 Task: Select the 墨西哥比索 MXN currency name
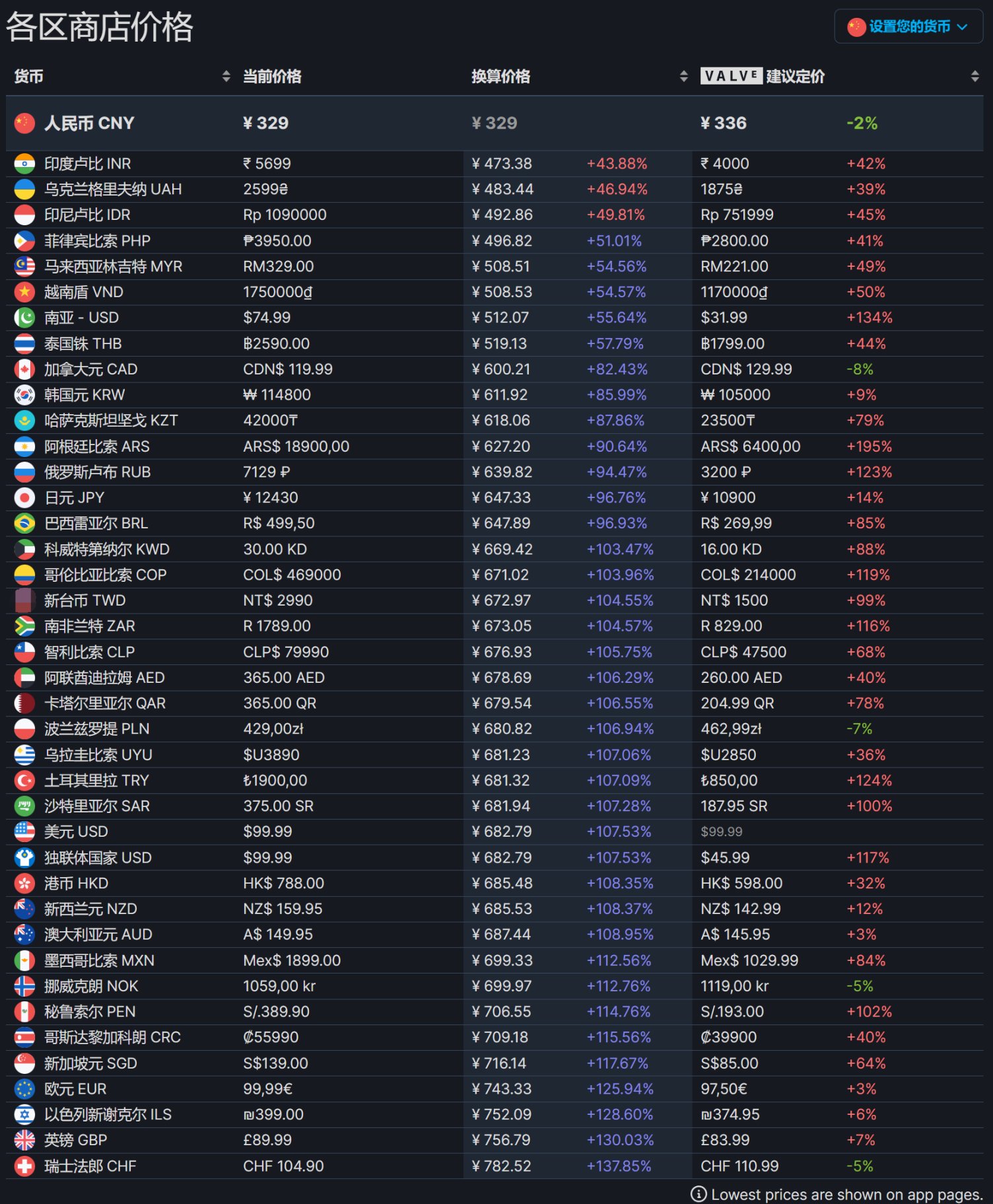click(x=99, y=961)
